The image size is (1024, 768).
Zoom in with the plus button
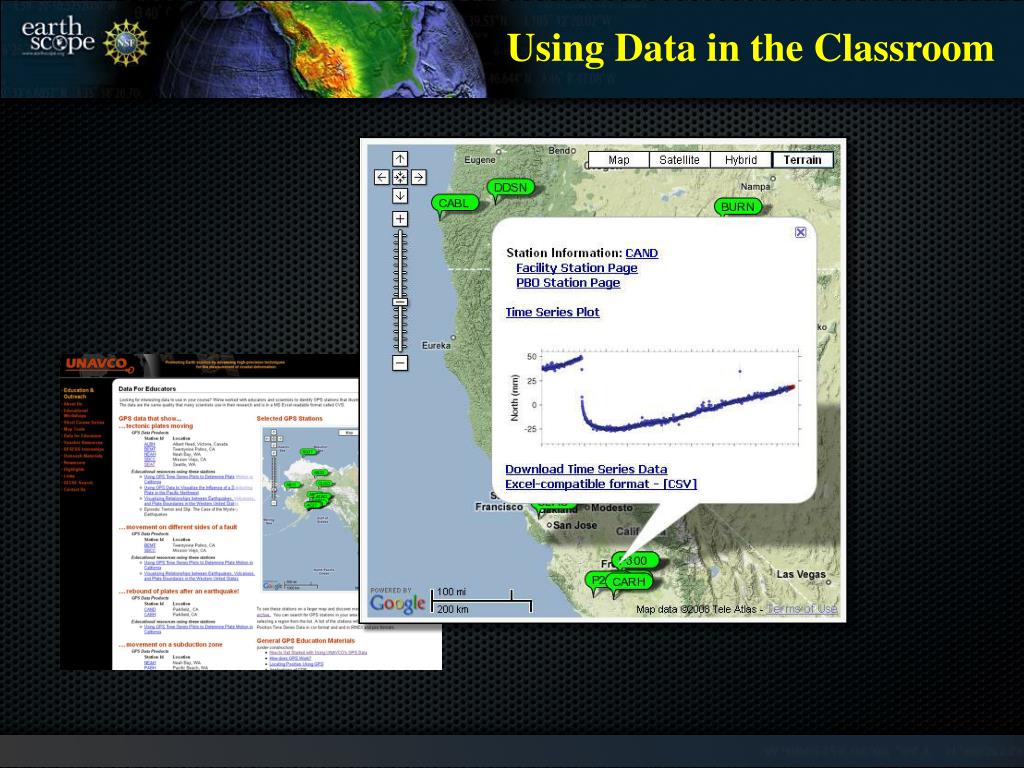click(400, 219)
